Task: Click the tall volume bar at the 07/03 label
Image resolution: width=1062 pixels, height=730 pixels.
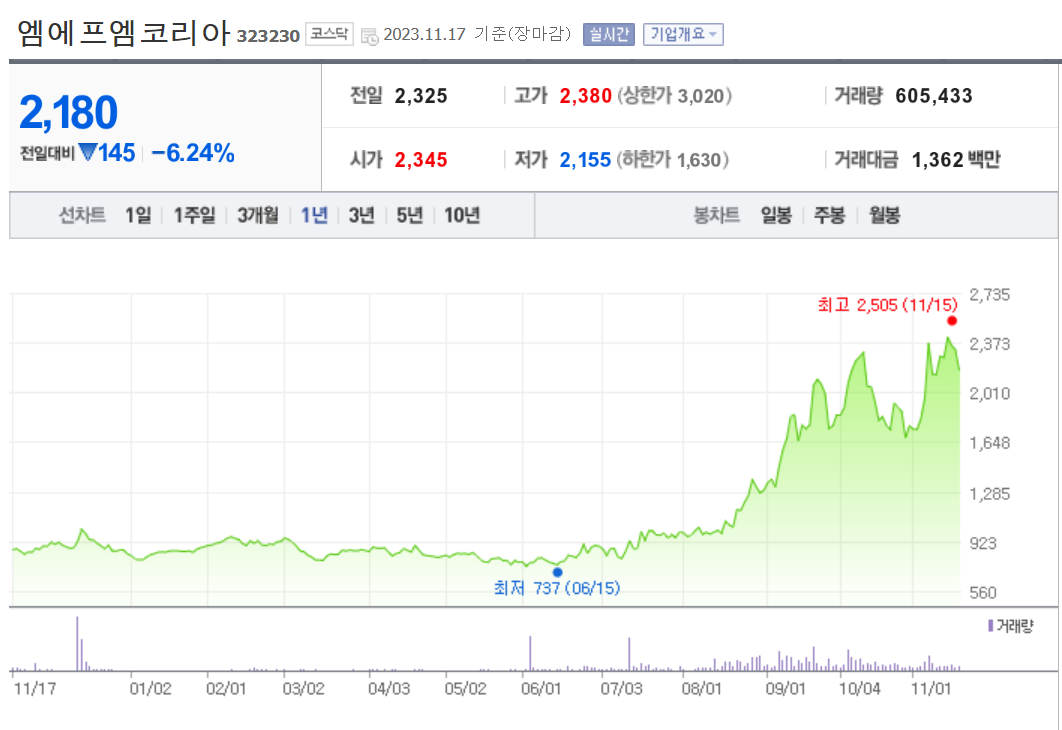Action: point(629,654)
